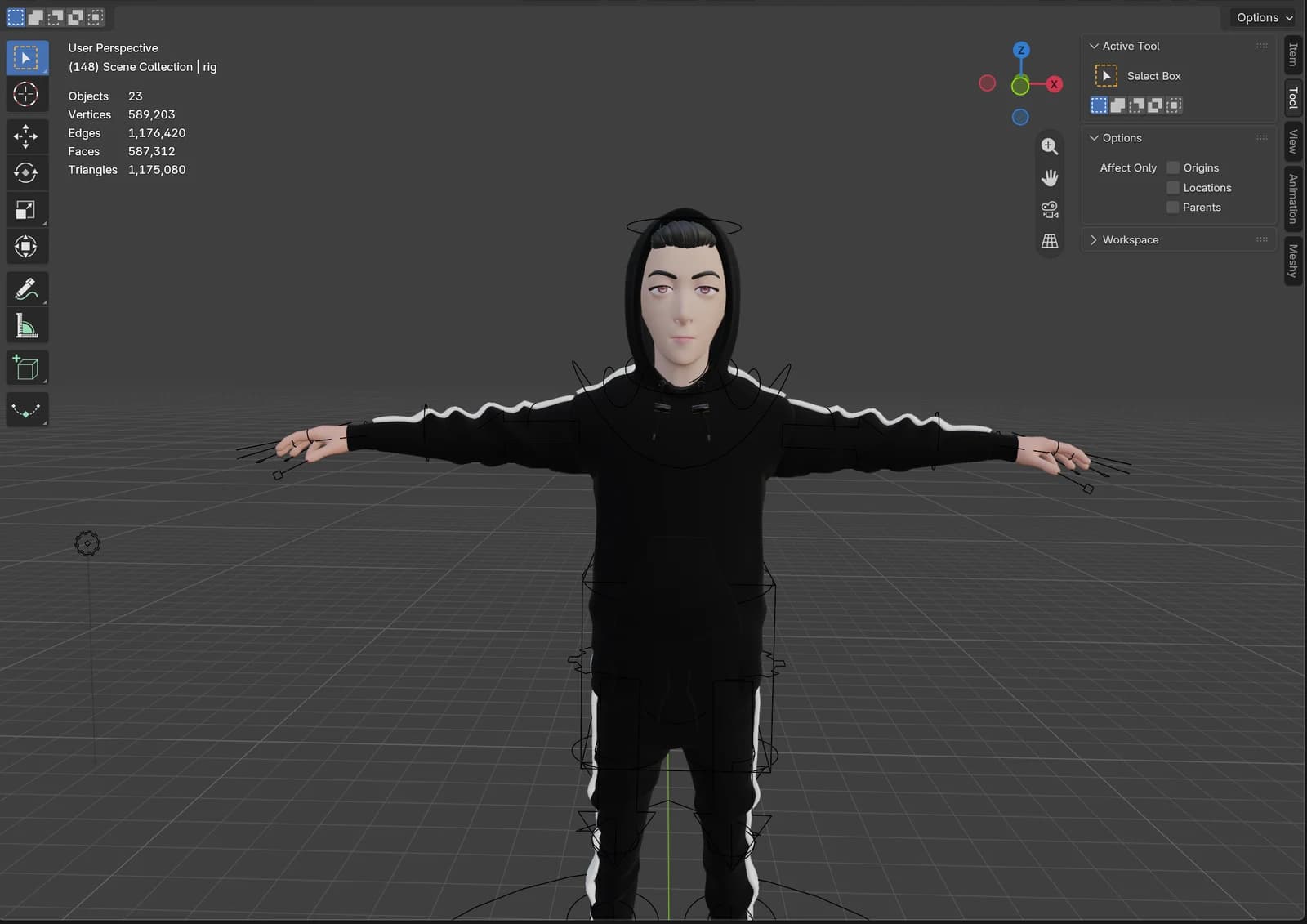
Task: Choose intersect selection mode in Active Tool panel
Action: coord(1174,105)
